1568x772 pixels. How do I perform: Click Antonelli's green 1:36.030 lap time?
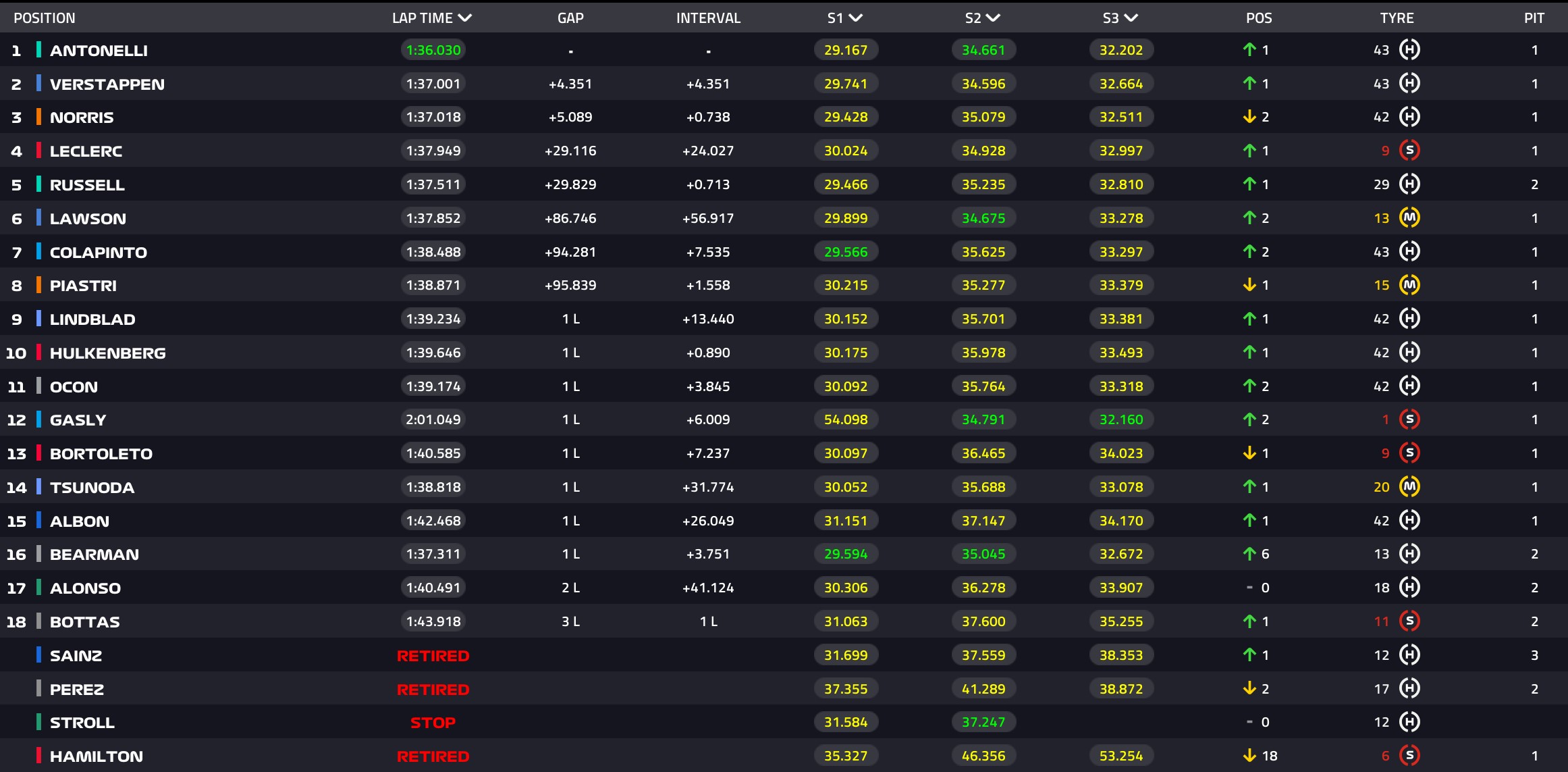433,50
